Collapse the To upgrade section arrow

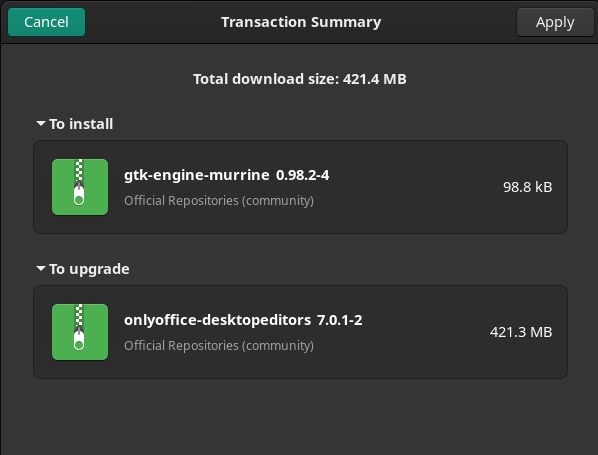(41, 268)
